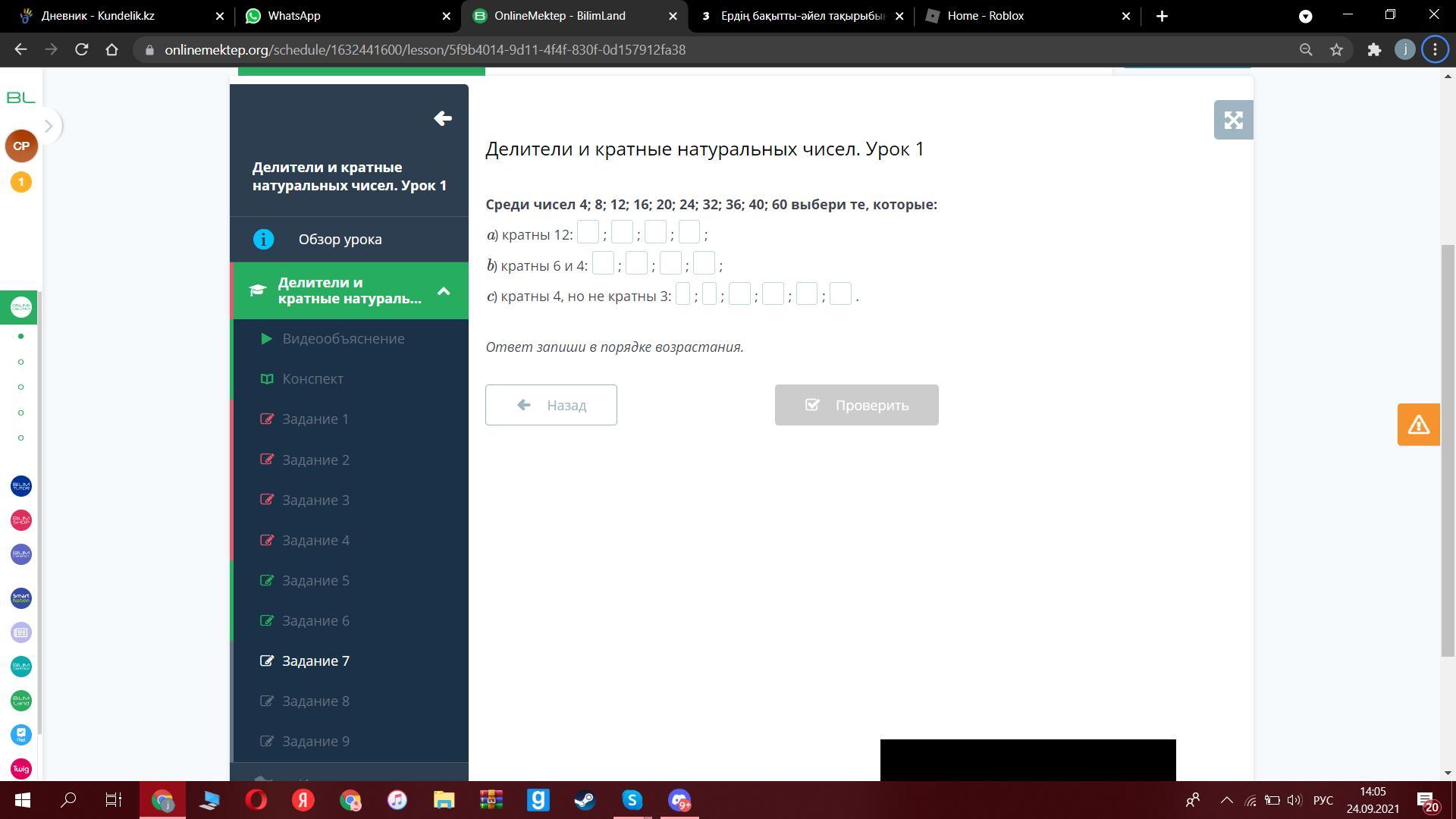Viewport: 1456px width, 819px height.
Task: Click the fullscreen expand icon
Action: click(x=1233, y=120)
